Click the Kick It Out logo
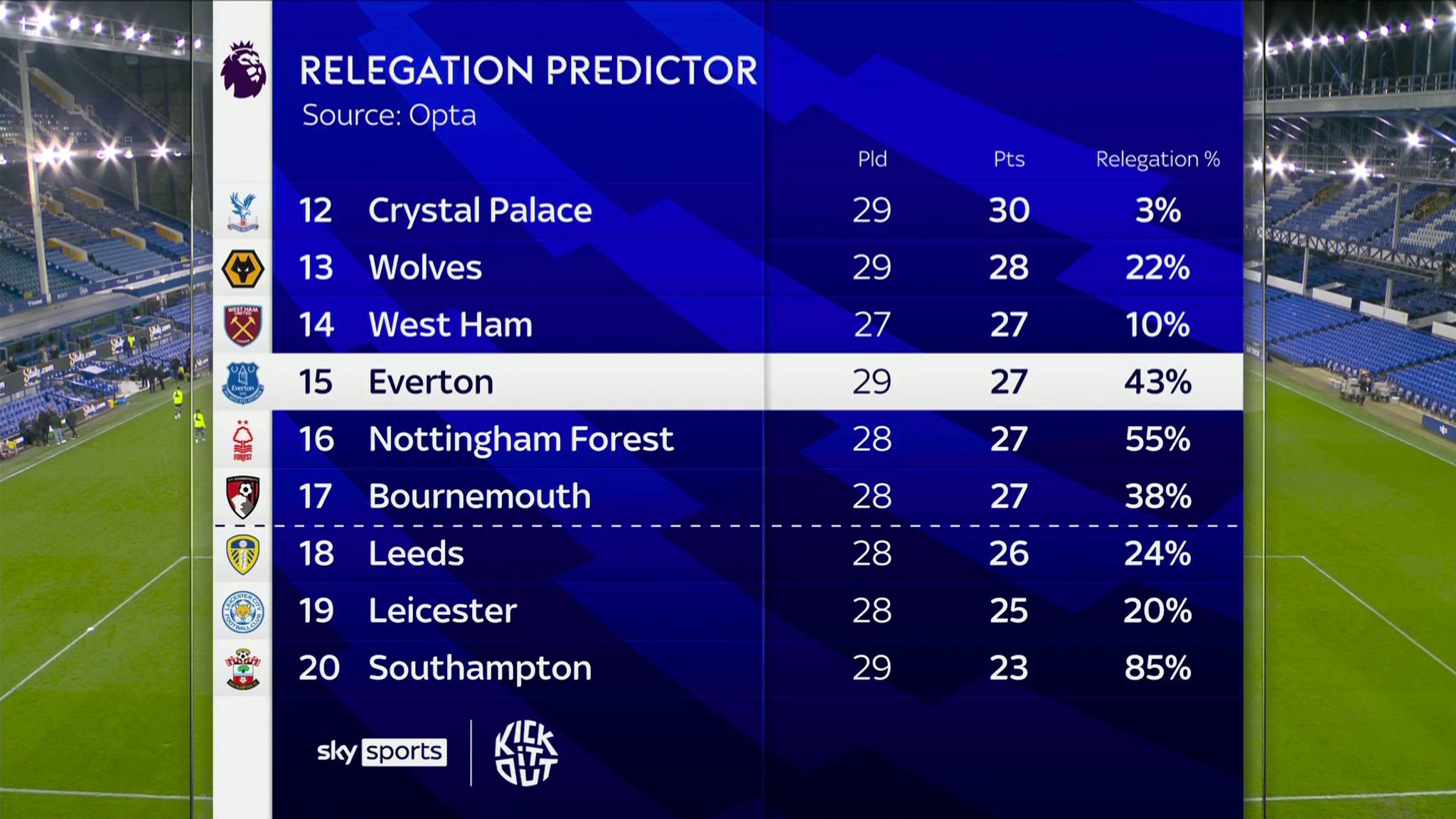The image size is (1456, 819). point(526,754)
